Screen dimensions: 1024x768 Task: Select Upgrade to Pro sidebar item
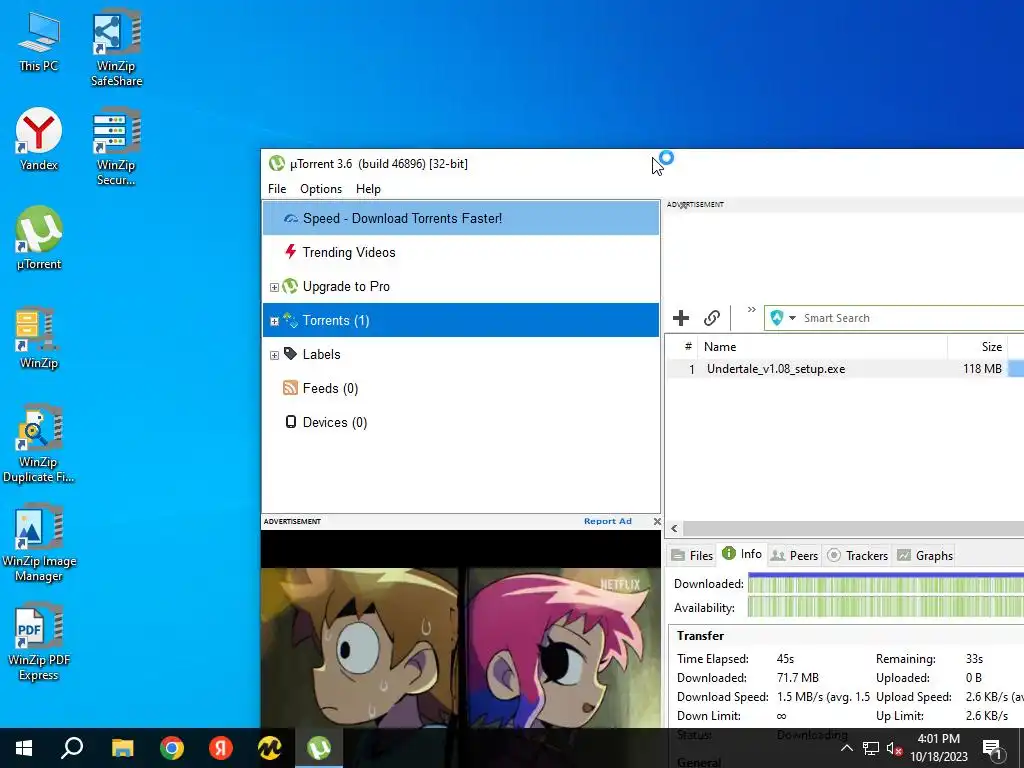pos(461,286)
